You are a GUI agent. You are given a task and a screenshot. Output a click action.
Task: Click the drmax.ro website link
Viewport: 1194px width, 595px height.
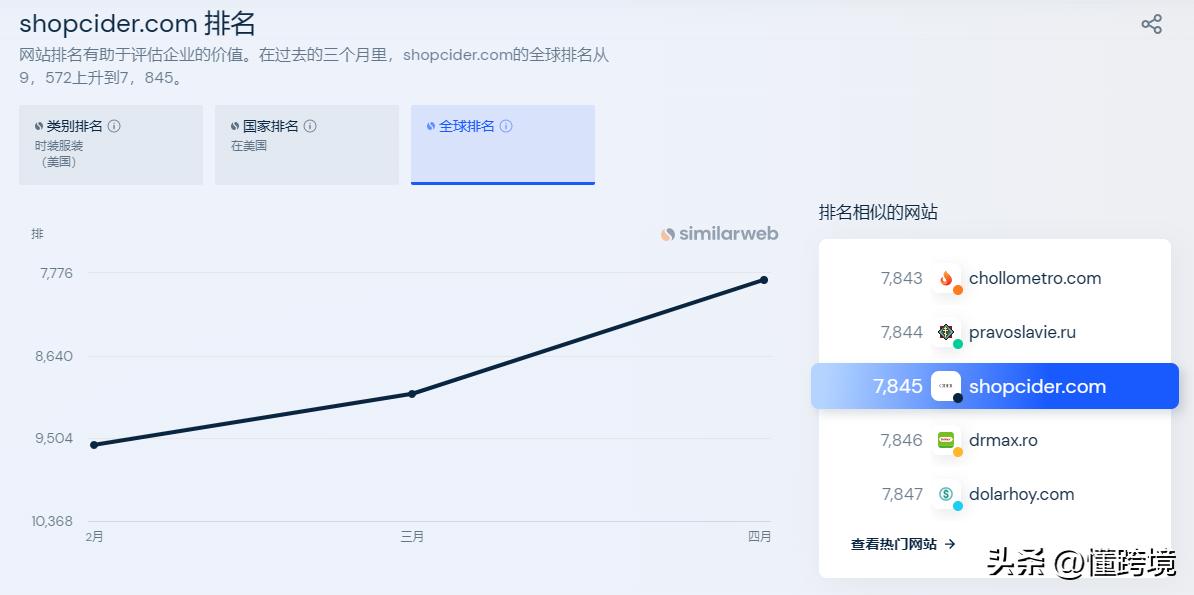click(x=1003, y=440)
